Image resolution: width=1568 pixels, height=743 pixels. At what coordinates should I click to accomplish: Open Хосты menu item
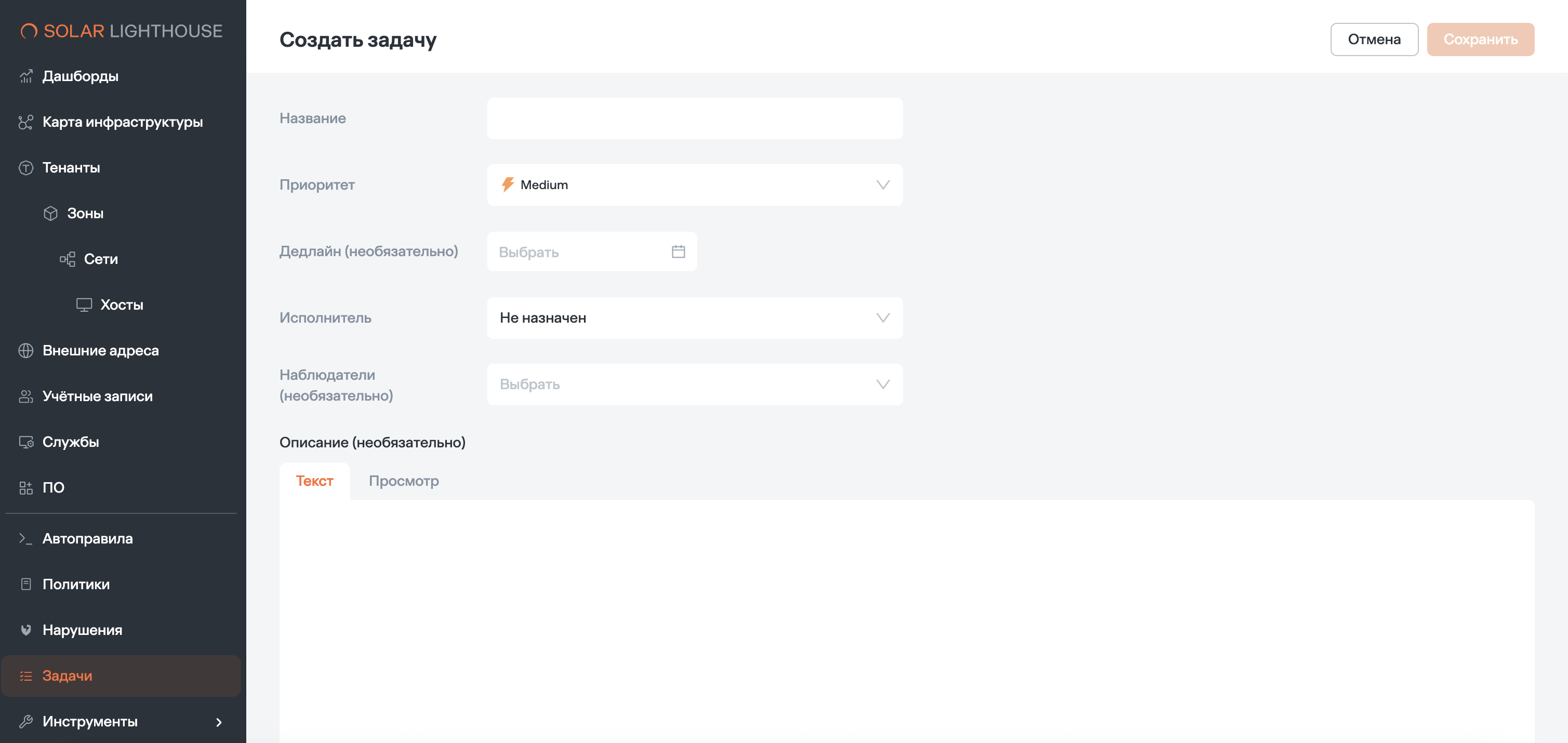121,305
